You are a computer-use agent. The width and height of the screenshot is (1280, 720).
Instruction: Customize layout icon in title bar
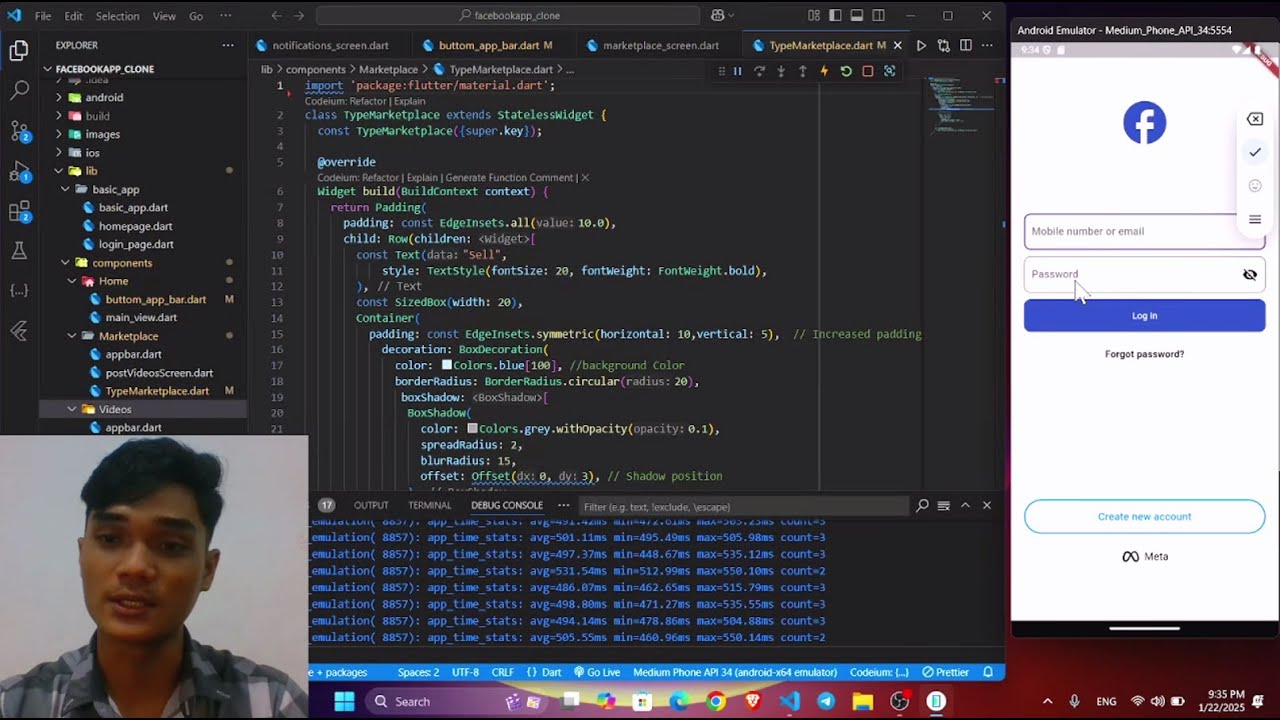813,16
